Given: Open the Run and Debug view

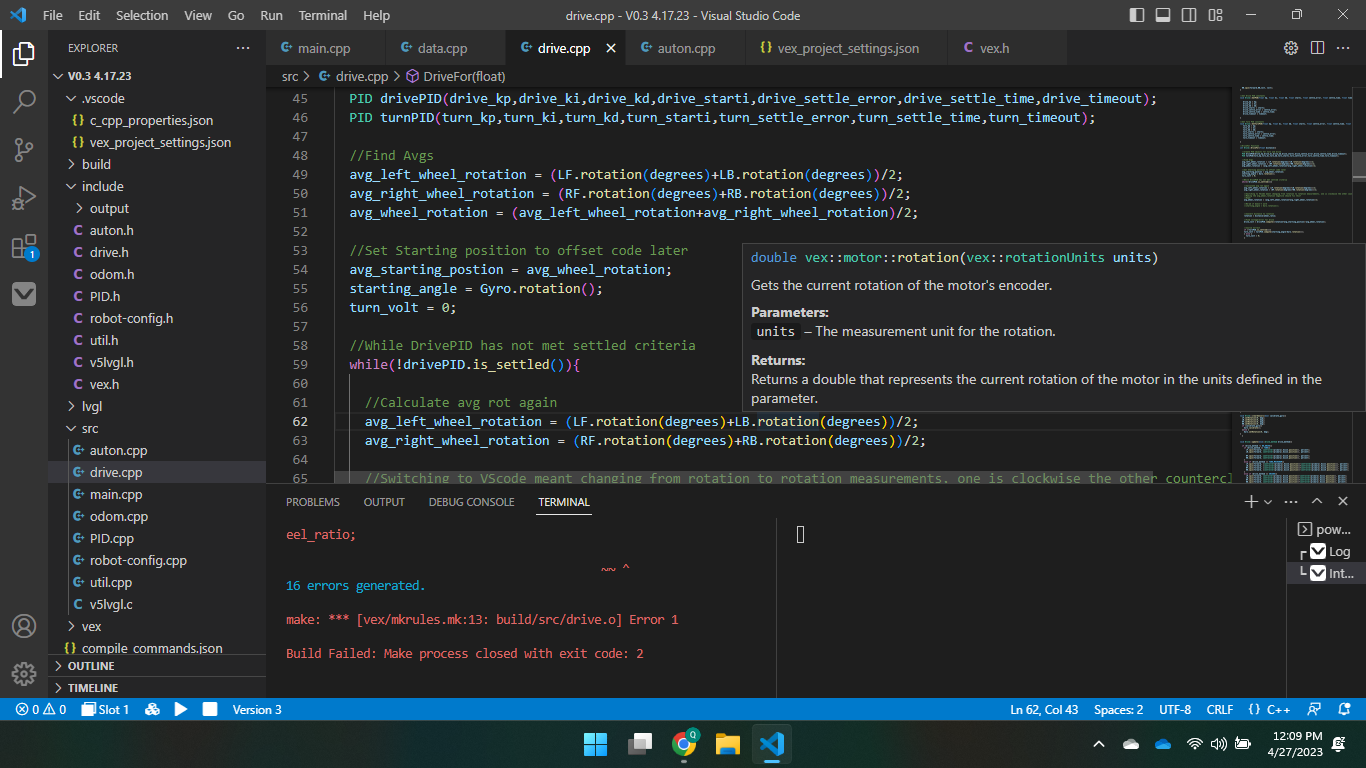Looking at the screenshot, I should [x=24, y=198].
